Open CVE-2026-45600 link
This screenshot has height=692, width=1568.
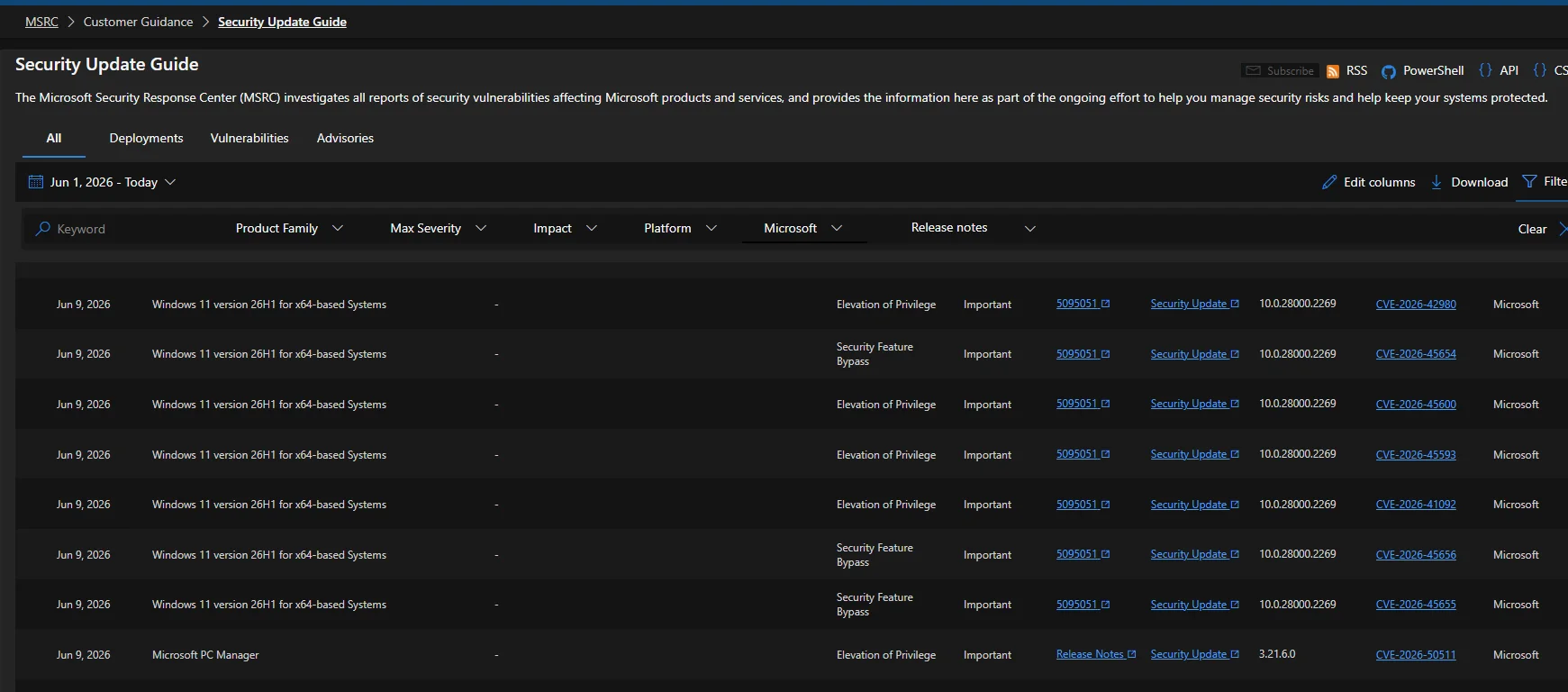click(x=1416, y=405)
